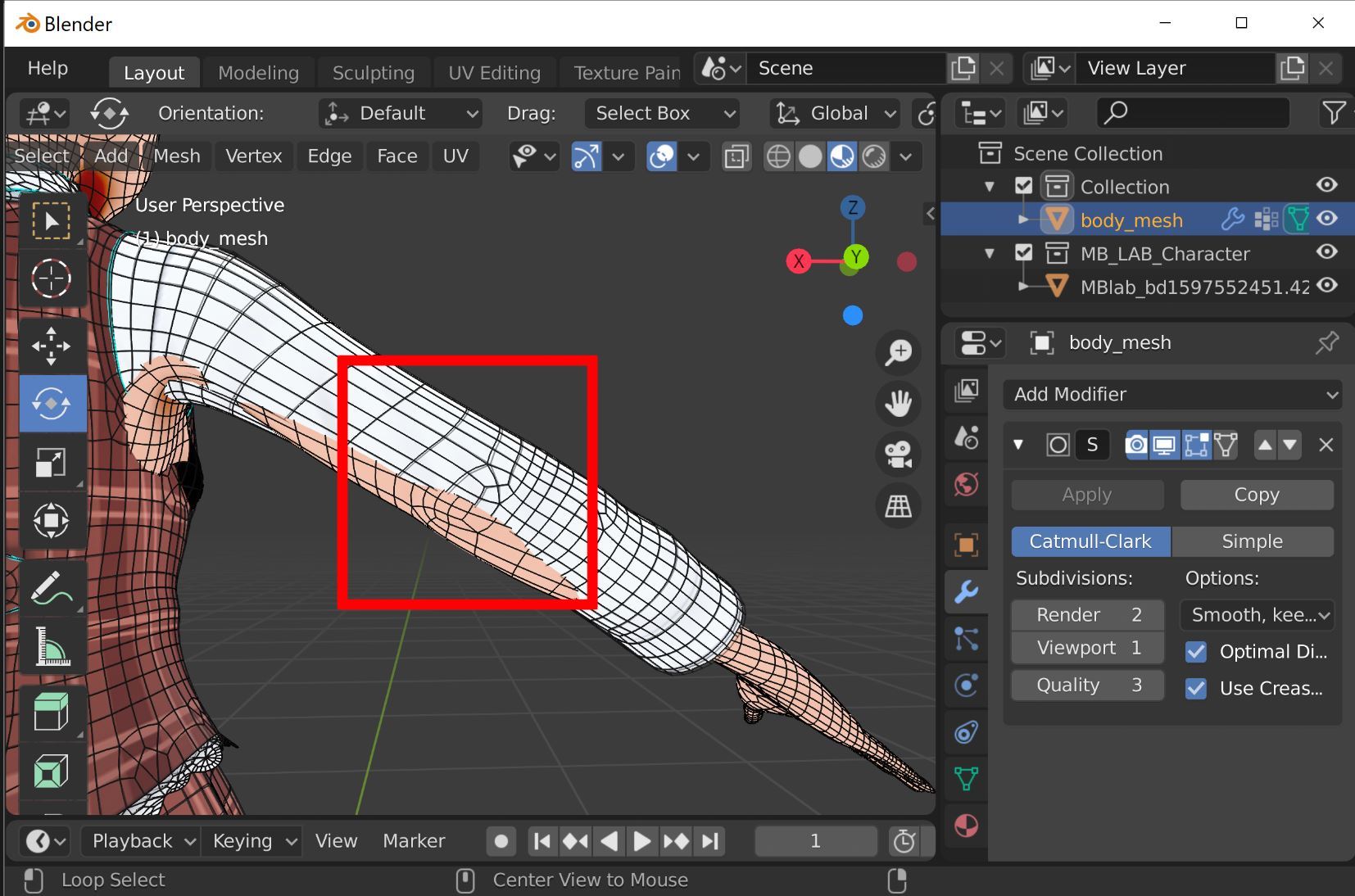This screenshot has width=1355, height=896.
Task: Select the Rotate tool in toolbar
Action: click(52, 404)
